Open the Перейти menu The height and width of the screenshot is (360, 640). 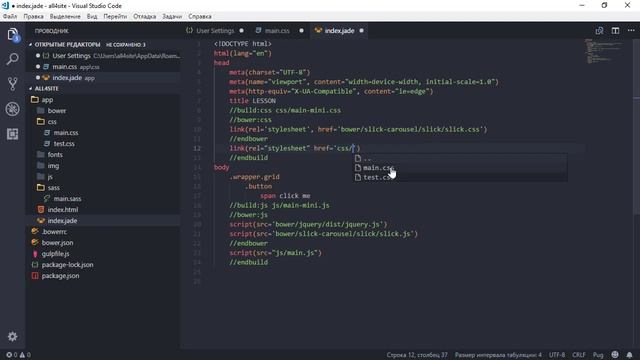point(115,17)
